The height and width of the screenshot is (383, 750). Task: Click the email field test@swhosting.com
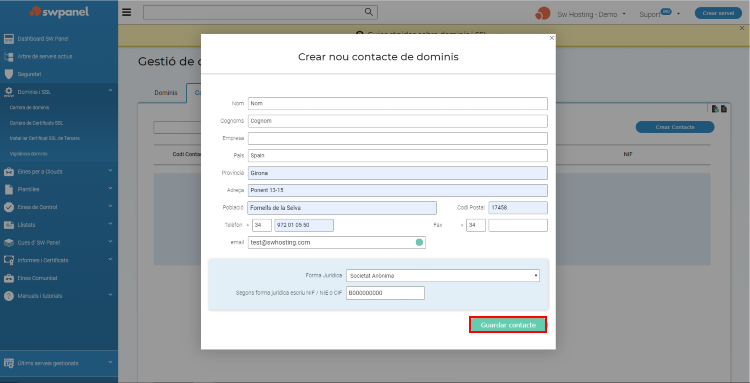(337, 242)
